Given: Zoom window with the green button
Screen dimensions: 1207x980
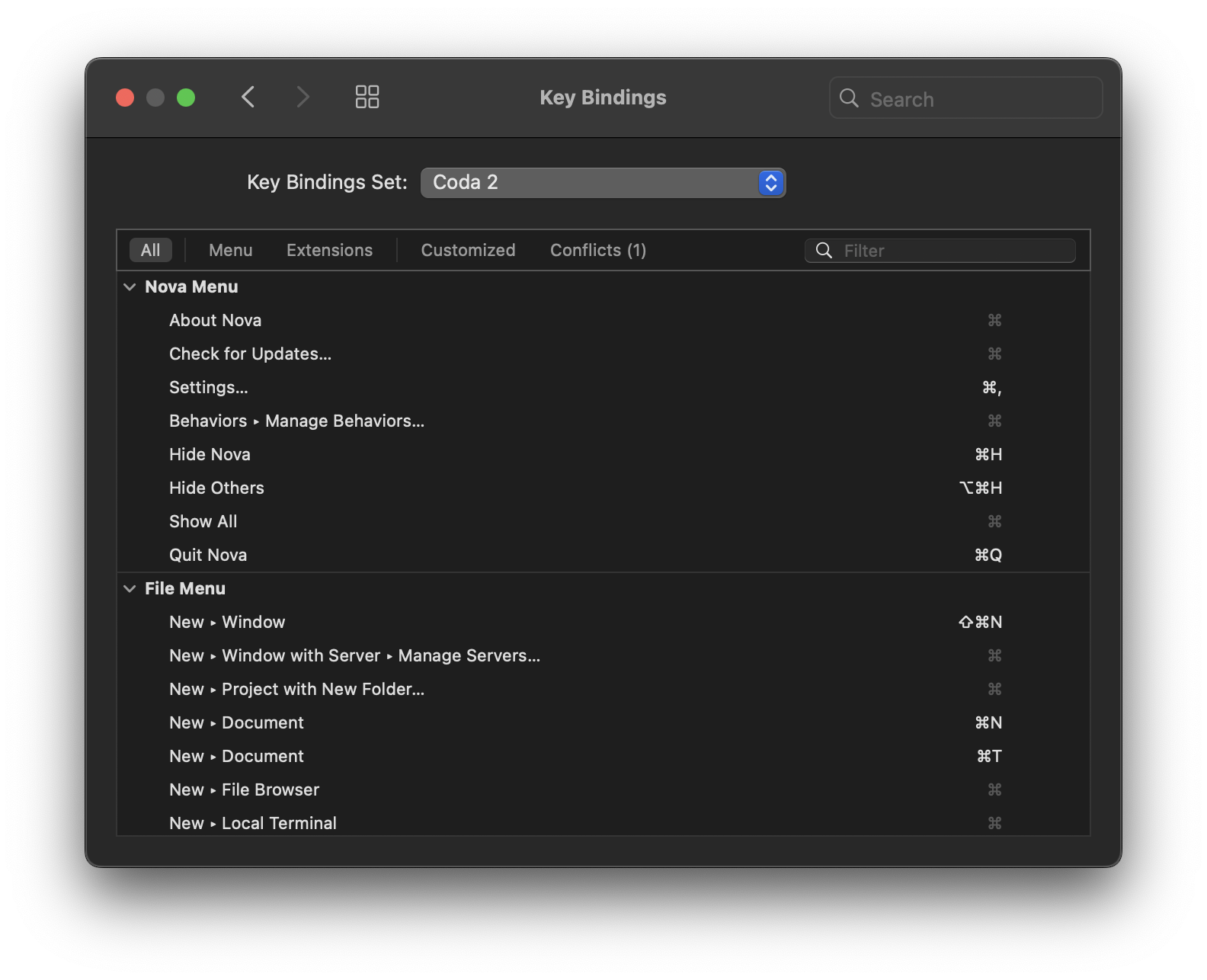Looking at the screenshot, I should [x=186, y=98].
